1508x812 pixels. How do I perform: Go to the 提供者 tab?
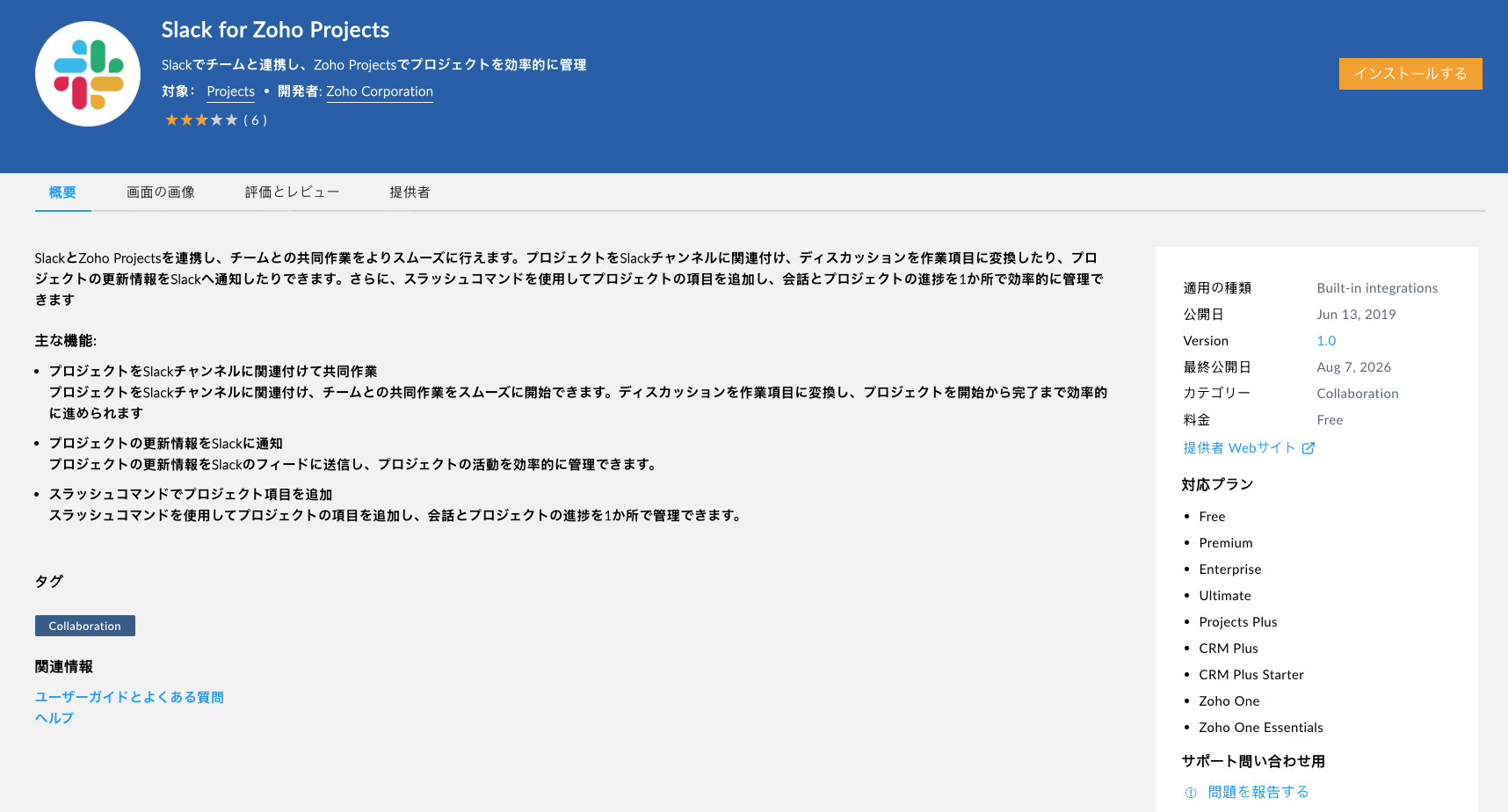[410, 192]
